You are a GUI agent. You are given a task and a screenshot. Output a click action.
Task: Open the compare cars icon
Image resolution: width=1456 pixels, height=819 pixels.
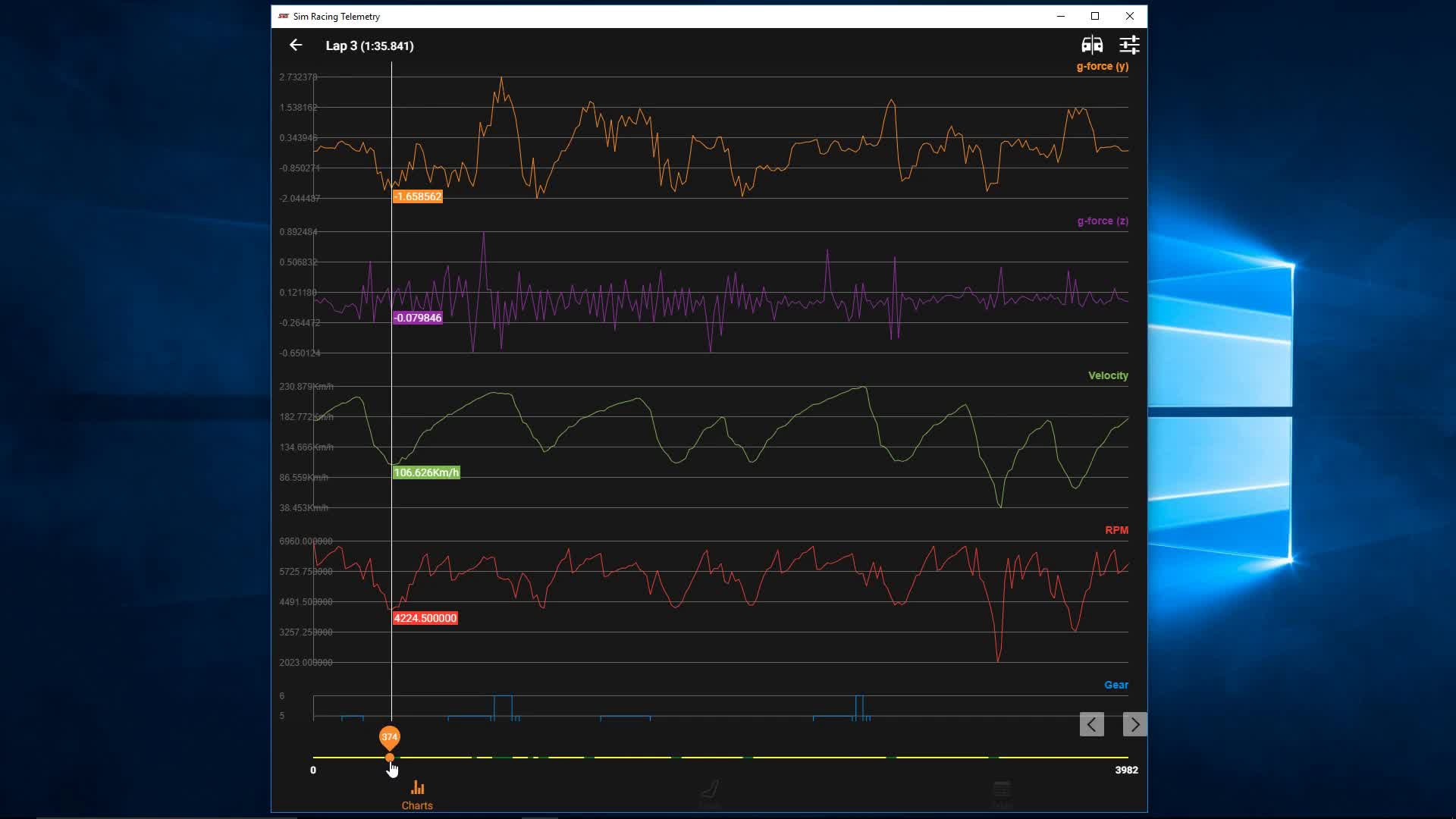[x=1091, y=45]
